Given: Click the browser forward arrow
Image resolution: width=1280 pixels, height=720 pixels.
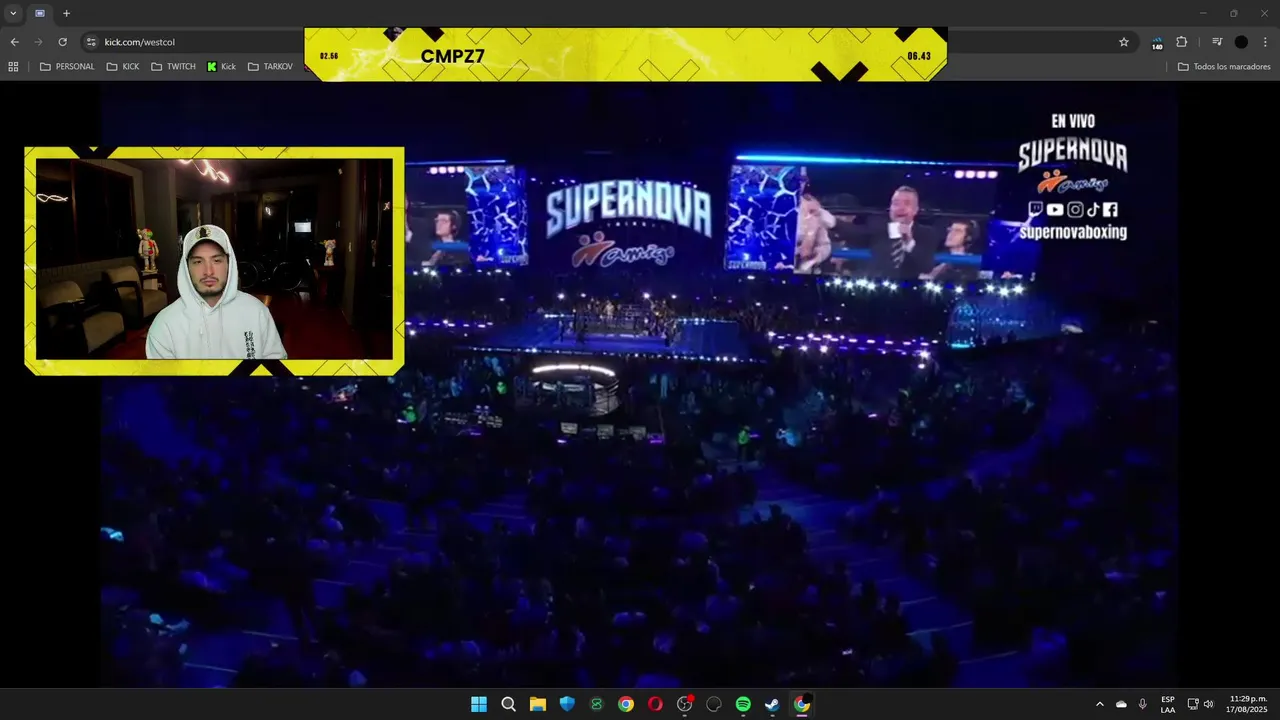Looking at the screenshot, I should click(x=38, y=42).
